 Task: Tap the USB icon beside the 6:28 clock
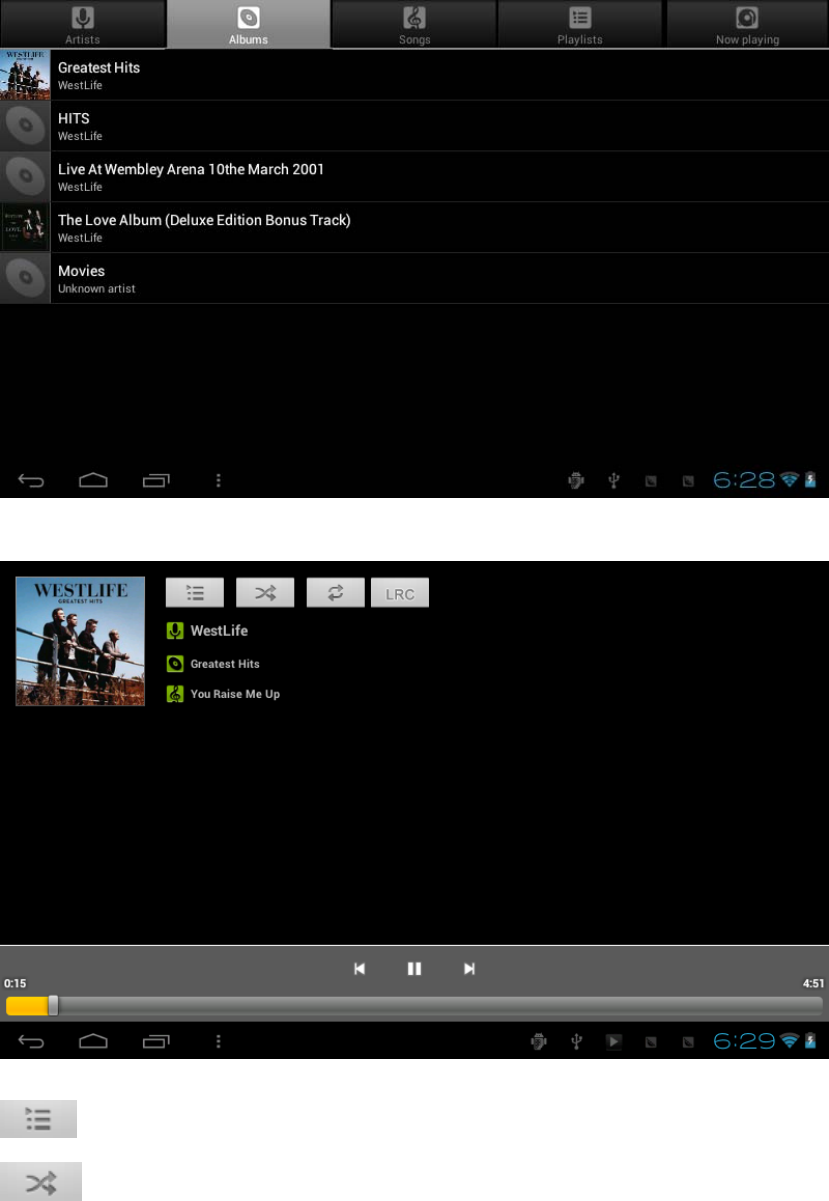click(x=614, y=481)
